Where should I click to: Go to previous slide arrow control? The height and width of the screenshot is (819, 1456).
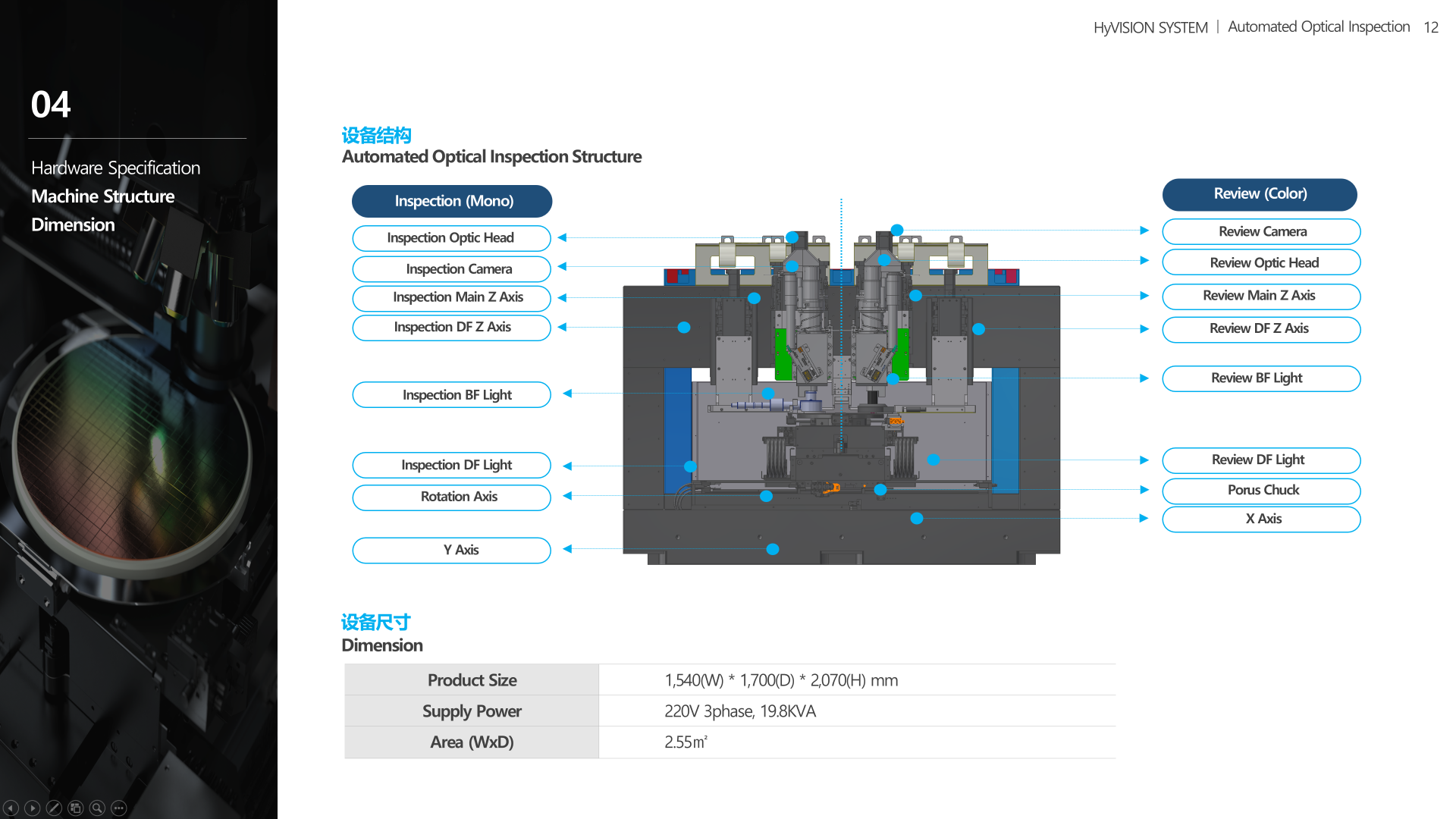click(11, 808)
